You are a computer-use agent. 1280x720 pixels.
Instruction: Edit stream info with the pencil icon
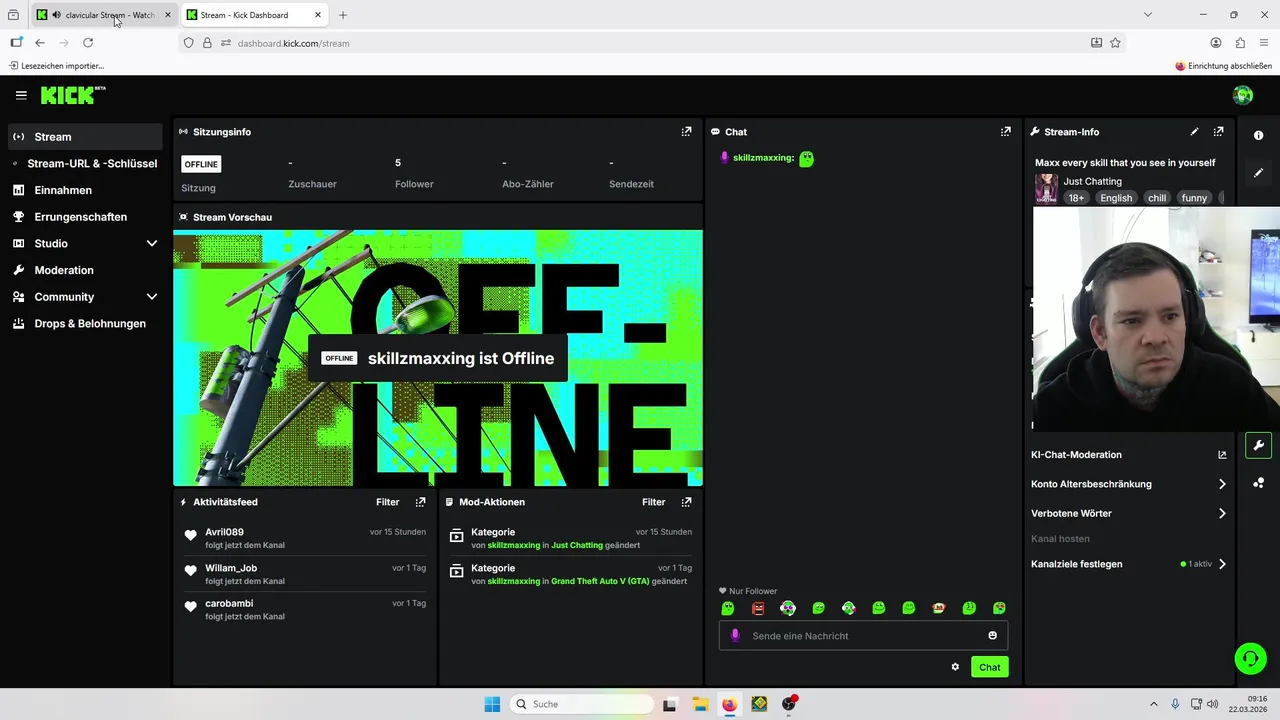tap(1194, 131)
